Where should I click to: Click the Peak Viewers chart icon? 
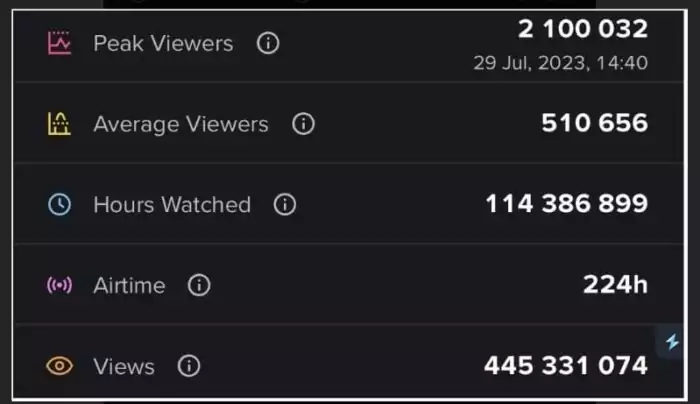[x=59, y=43]
